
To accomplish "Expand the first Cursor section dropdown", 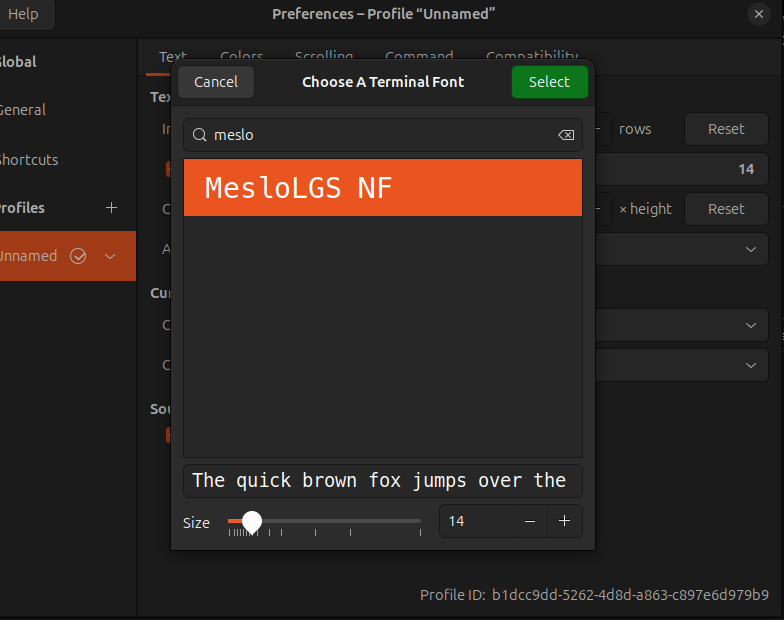I will (681, 325).
